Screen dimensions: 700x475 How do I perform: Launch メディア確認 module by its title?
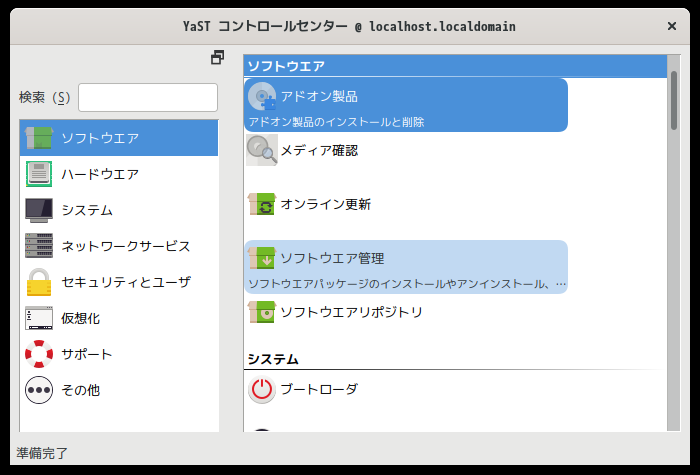coord(319,150)
